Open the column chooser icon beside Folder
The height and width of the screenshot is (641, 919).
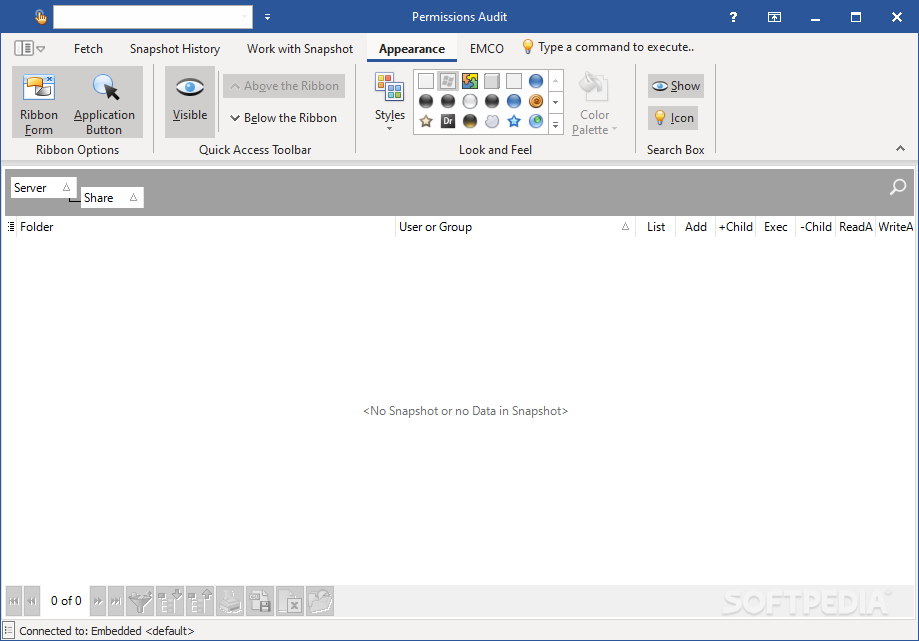point(11,227)
